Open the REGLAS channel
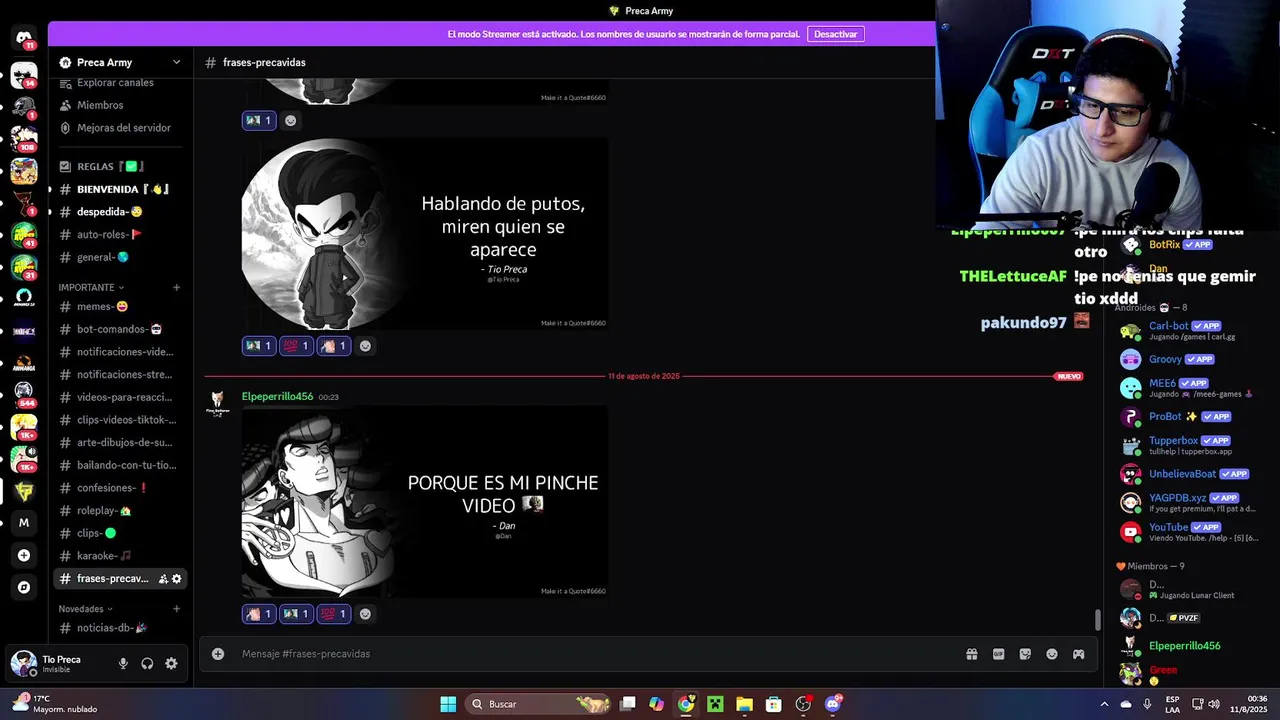The image size is (1280, 720). click(x=121, y=166)
